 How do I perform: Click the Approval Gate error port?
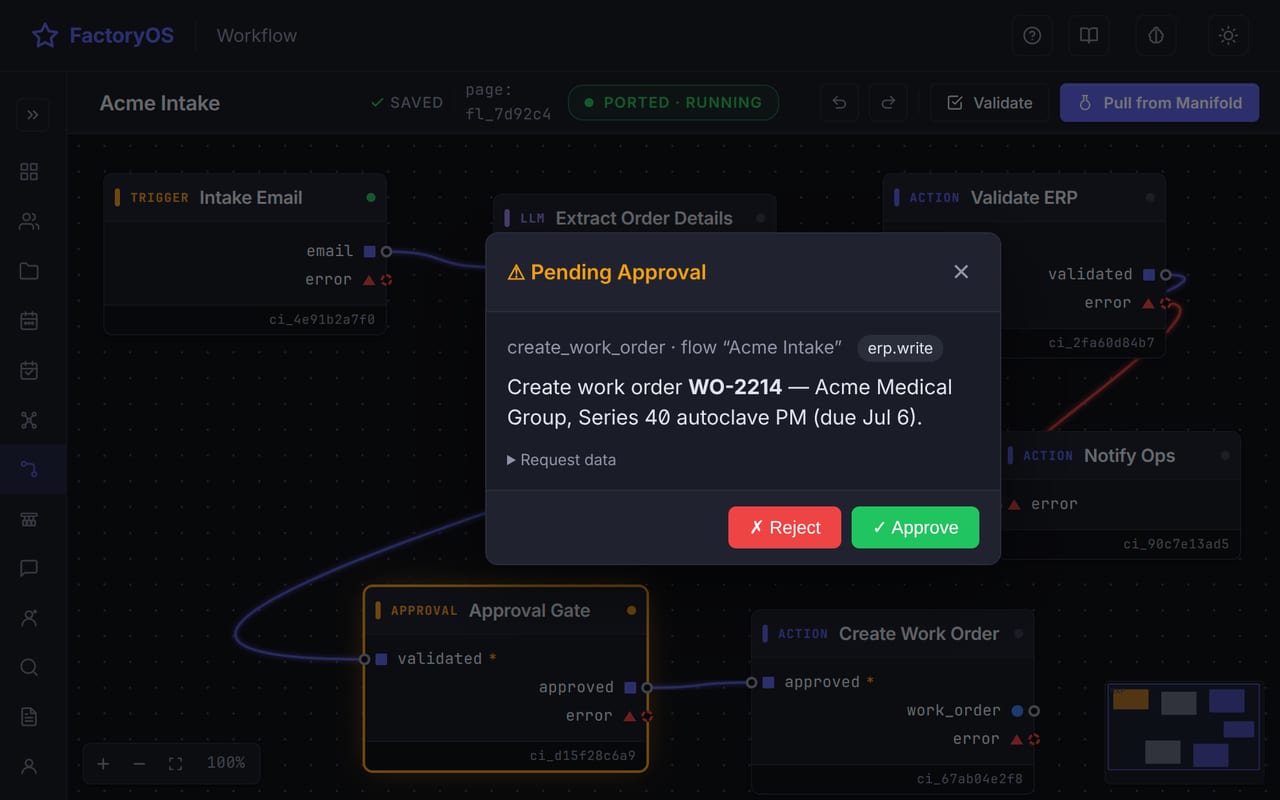(x=647, y=716)
